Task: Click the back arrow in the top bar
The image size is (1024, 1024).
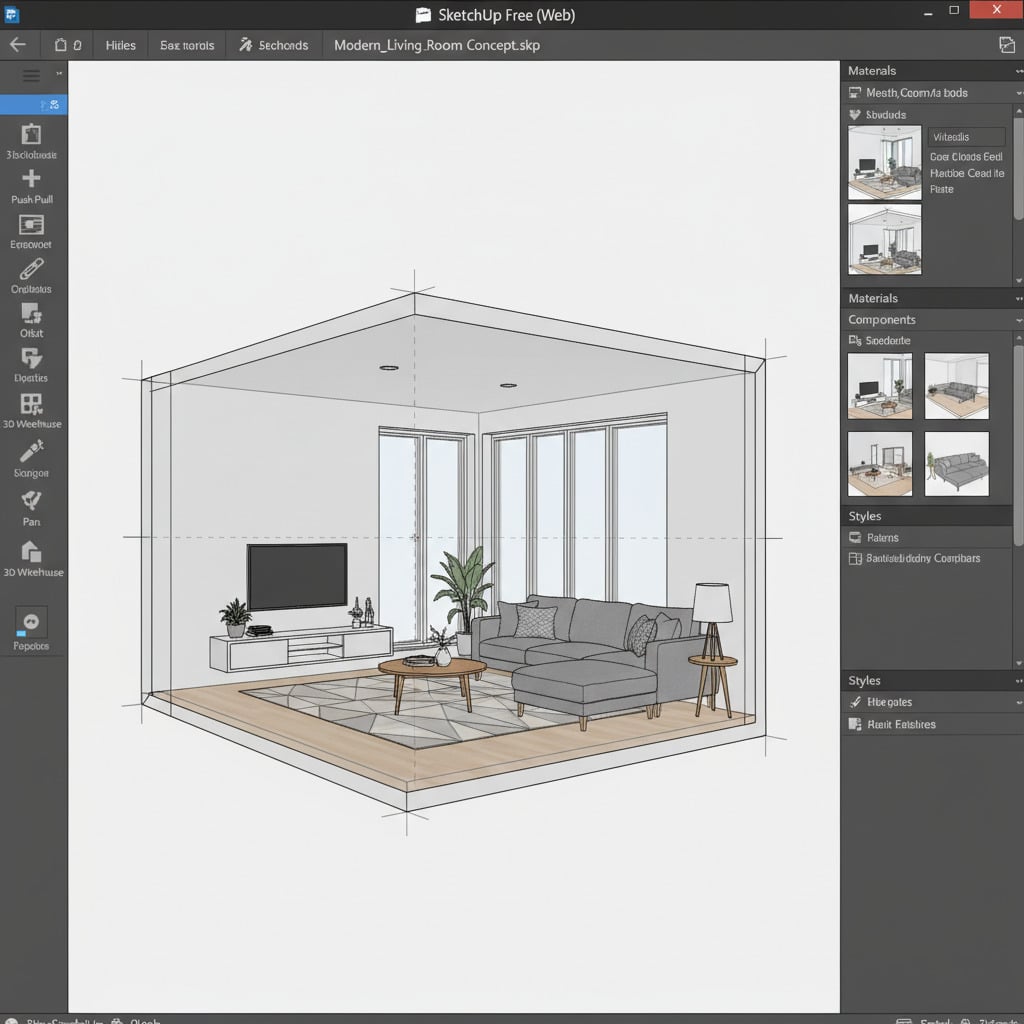Action: point(17,44)
